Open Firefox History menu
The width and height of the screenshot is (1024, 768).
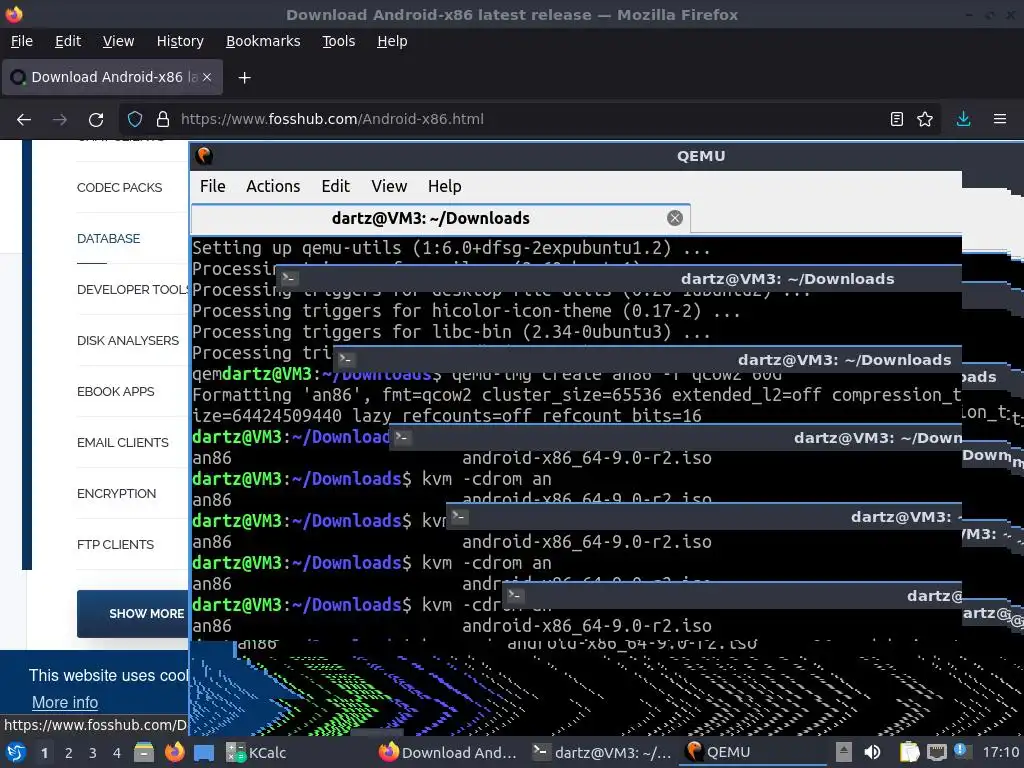[x=180, y=41]
